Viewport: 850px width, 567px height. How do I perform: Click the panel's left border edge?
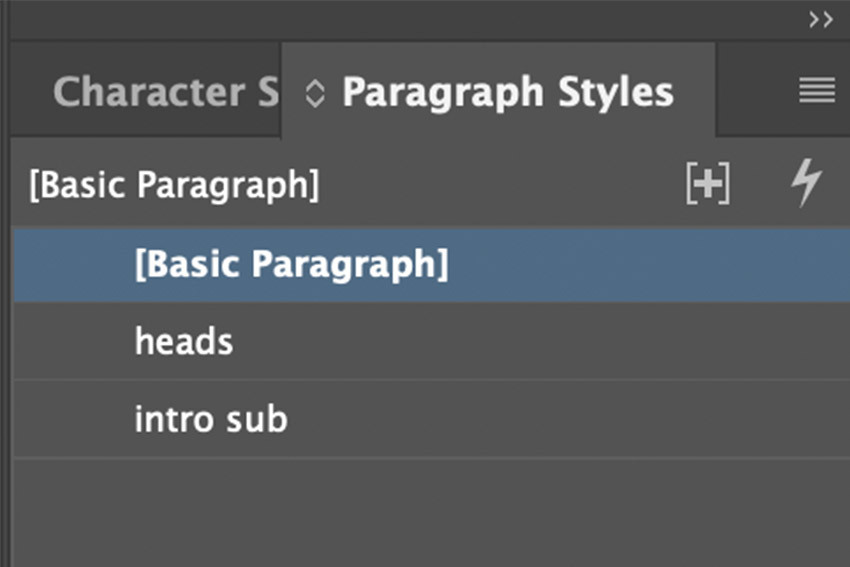(x=6, y=300)
